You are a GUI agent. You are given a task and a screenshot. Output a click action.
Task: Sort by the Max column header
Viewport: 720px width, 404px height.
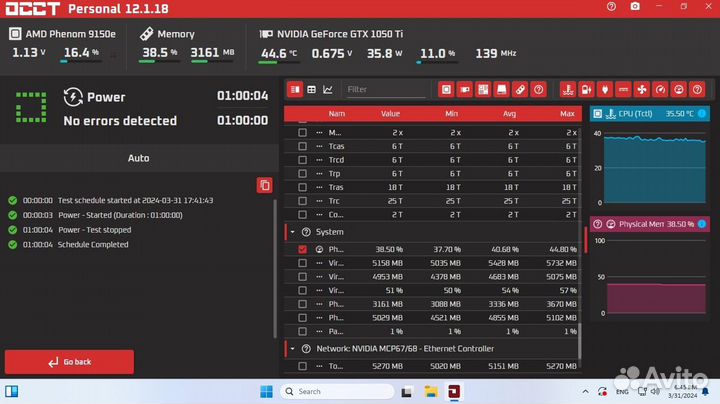(567, 113)
